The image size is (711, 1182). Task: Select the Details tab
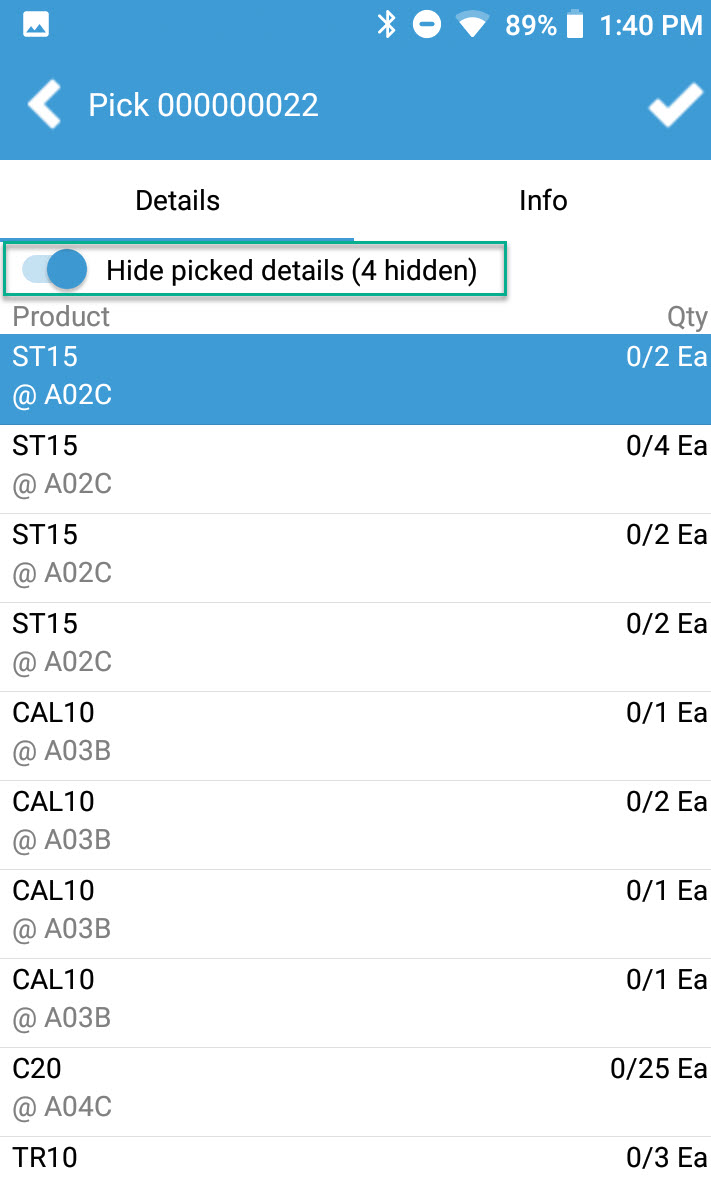(x=177, y=200)
